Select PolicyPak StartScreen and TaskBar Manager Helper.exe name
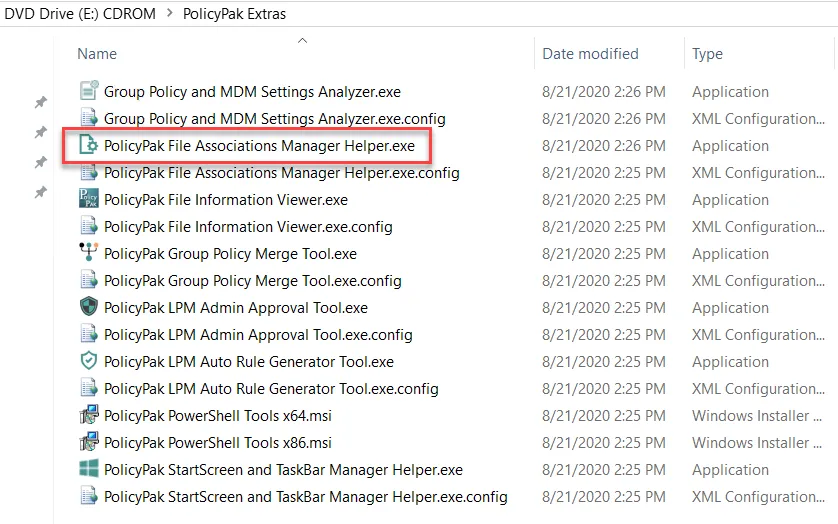Screen dimensions: 838x524 click(x=283, y=470)
